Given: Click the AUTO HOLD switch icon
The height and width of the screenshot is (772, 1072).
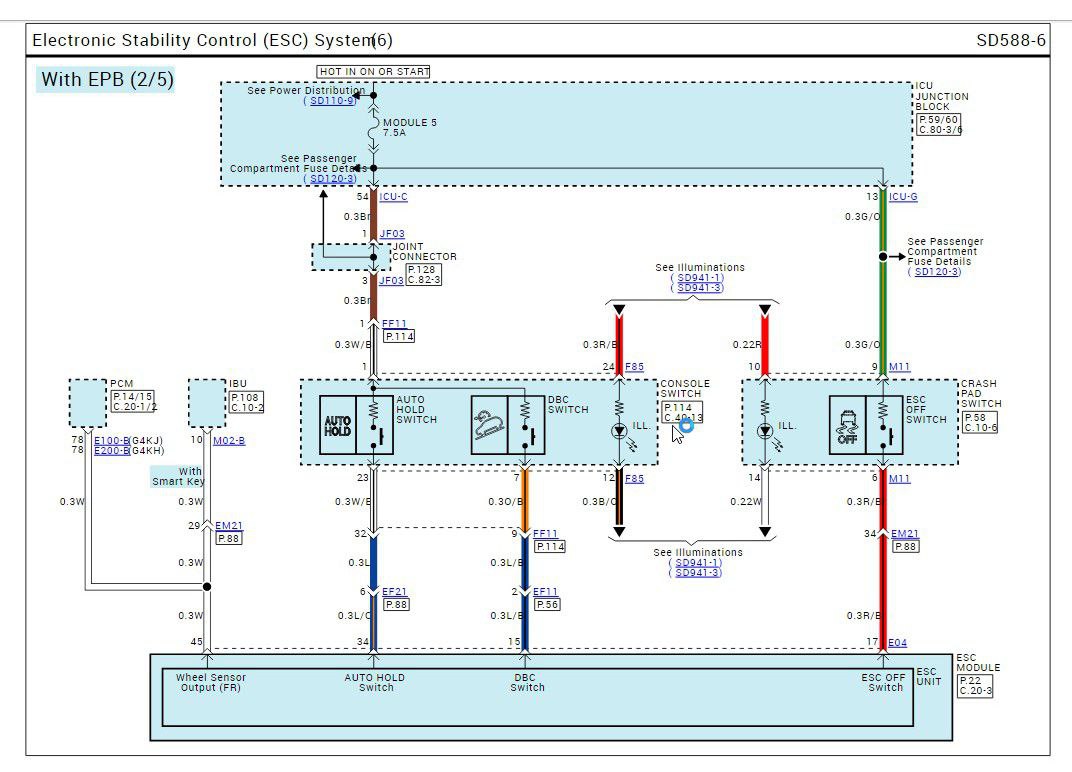Looking at the screenshot, I should (x=338, y=426).
